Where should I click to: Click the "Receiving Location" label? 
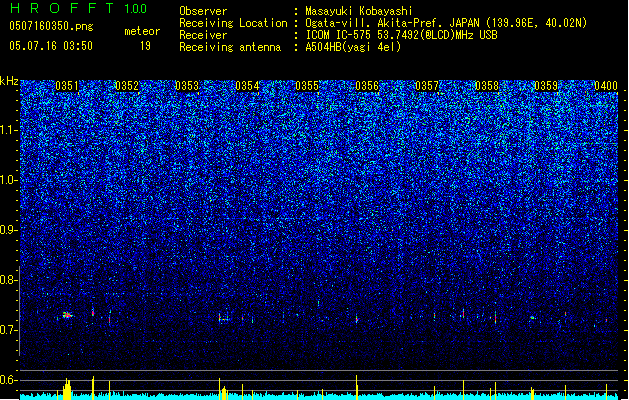(x=233, y=23)
